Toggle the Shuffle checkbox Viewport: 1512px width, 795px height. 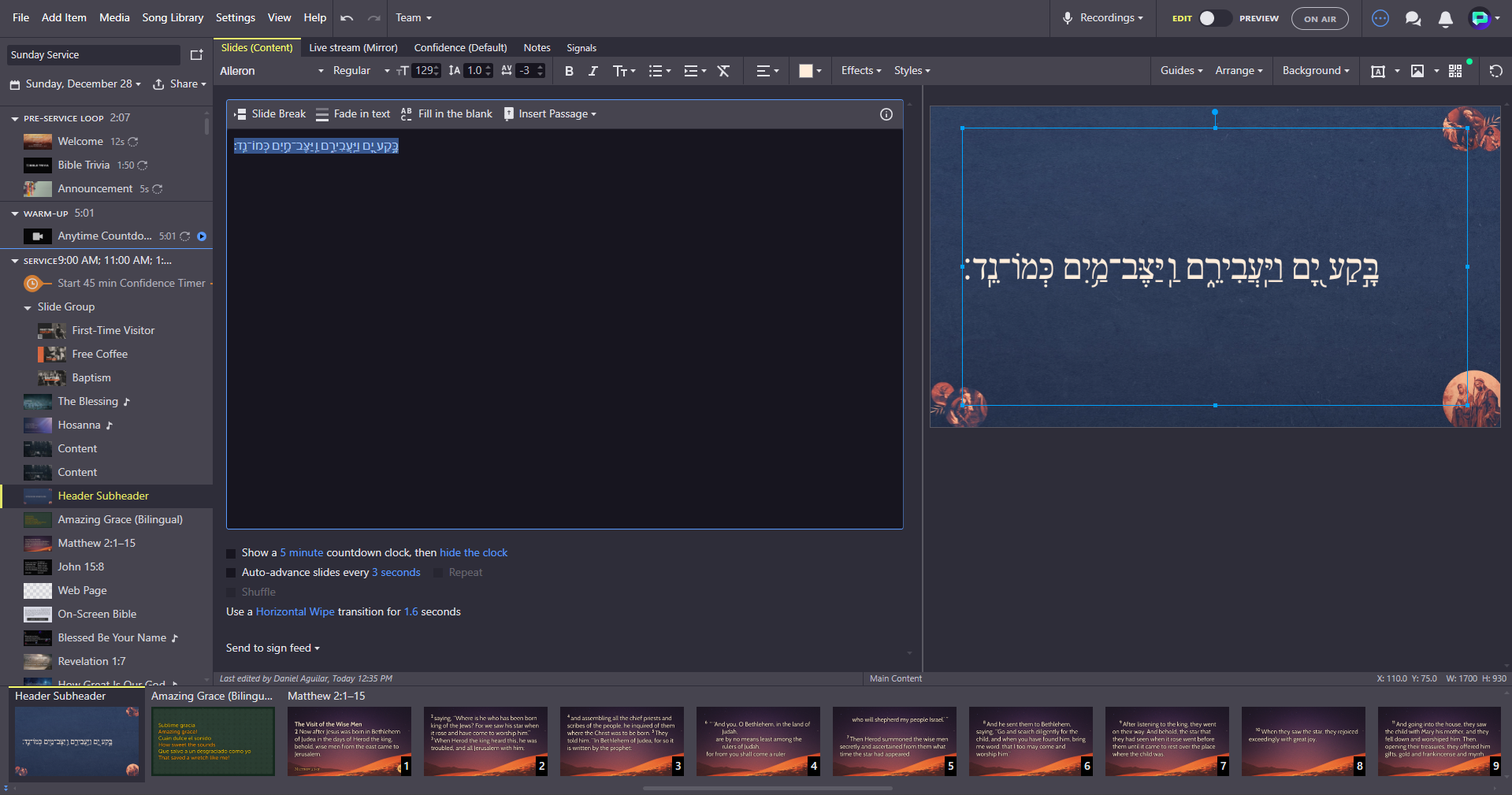231,593
